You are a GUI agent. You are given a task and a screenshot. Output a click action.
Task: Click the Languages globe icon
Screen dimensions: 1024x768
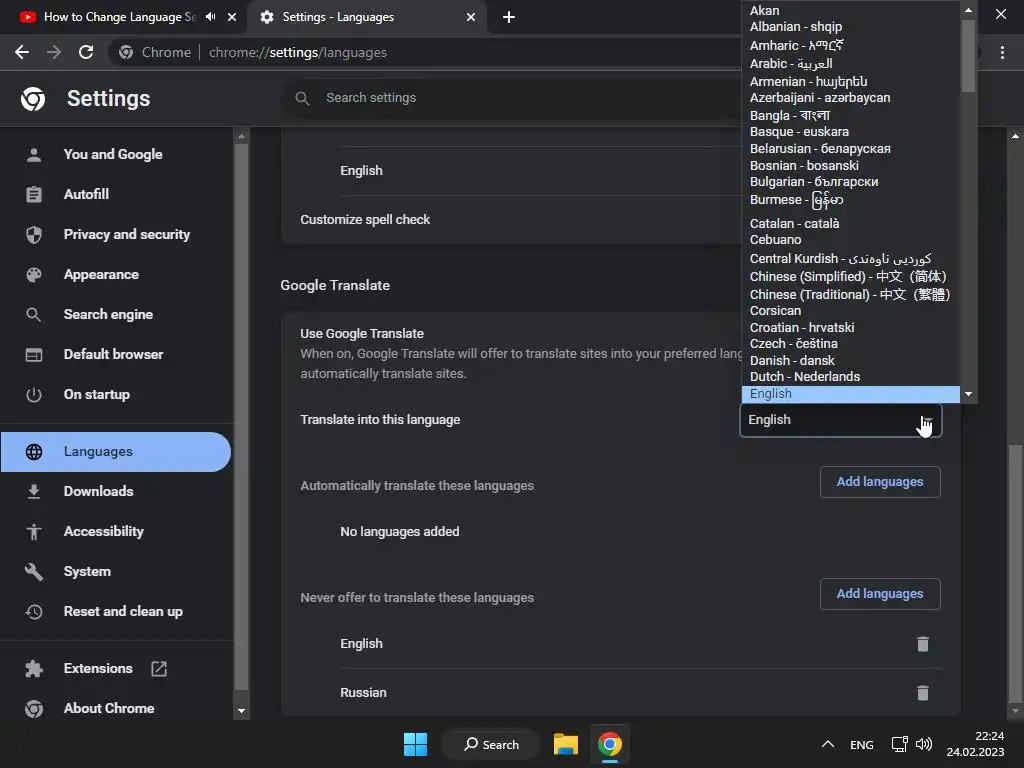[33, 452]
